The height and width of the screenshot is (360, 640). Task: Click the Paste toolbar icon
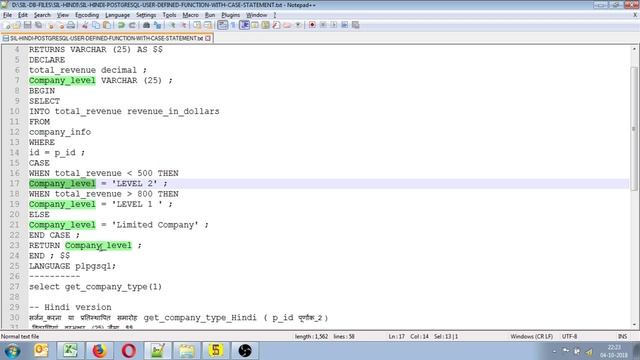pos(107,25)
